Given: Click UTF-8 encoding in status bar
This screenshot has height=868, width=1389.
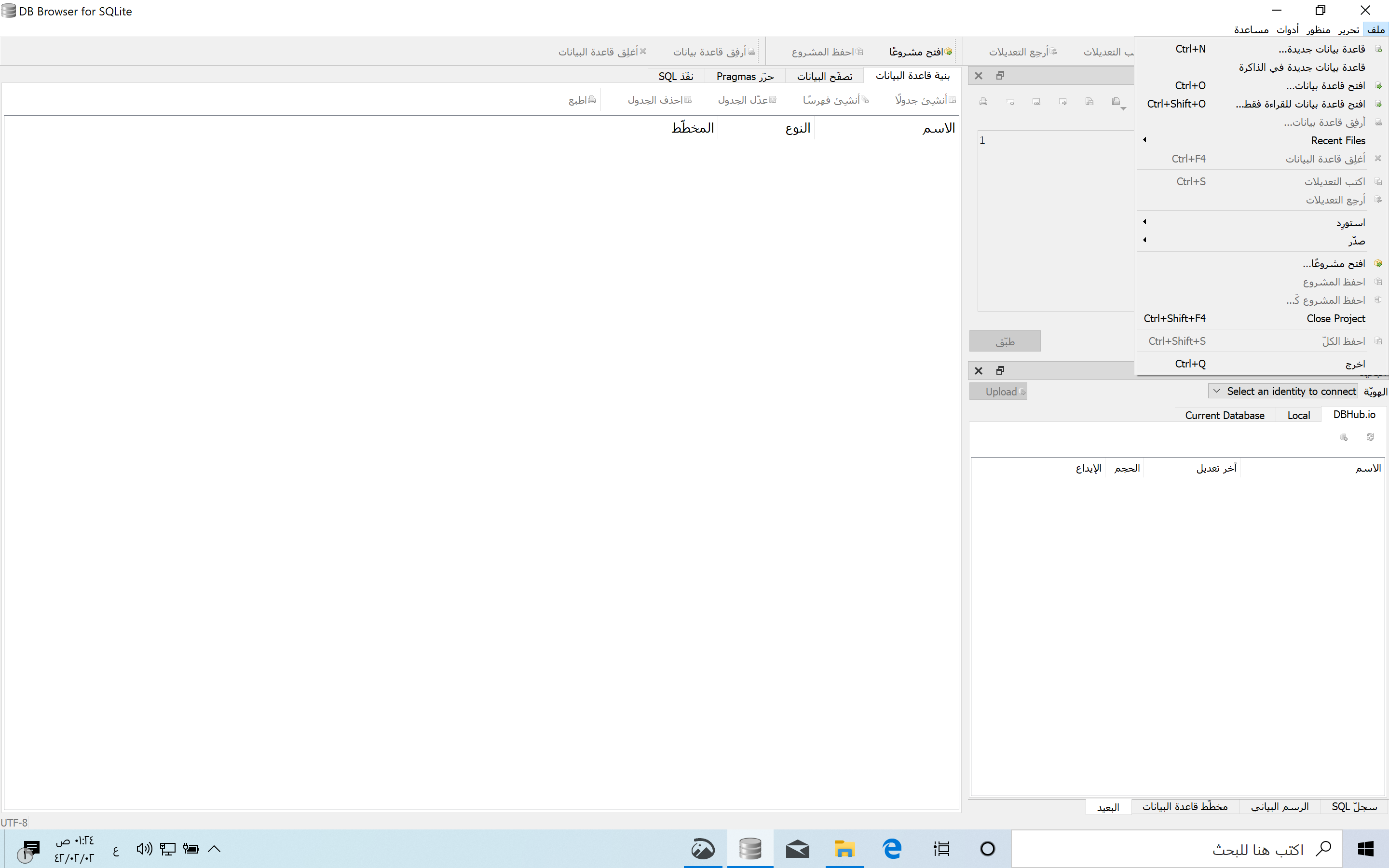Looking at the screenshot, I should pyautogui.click(x=14, y=823).
